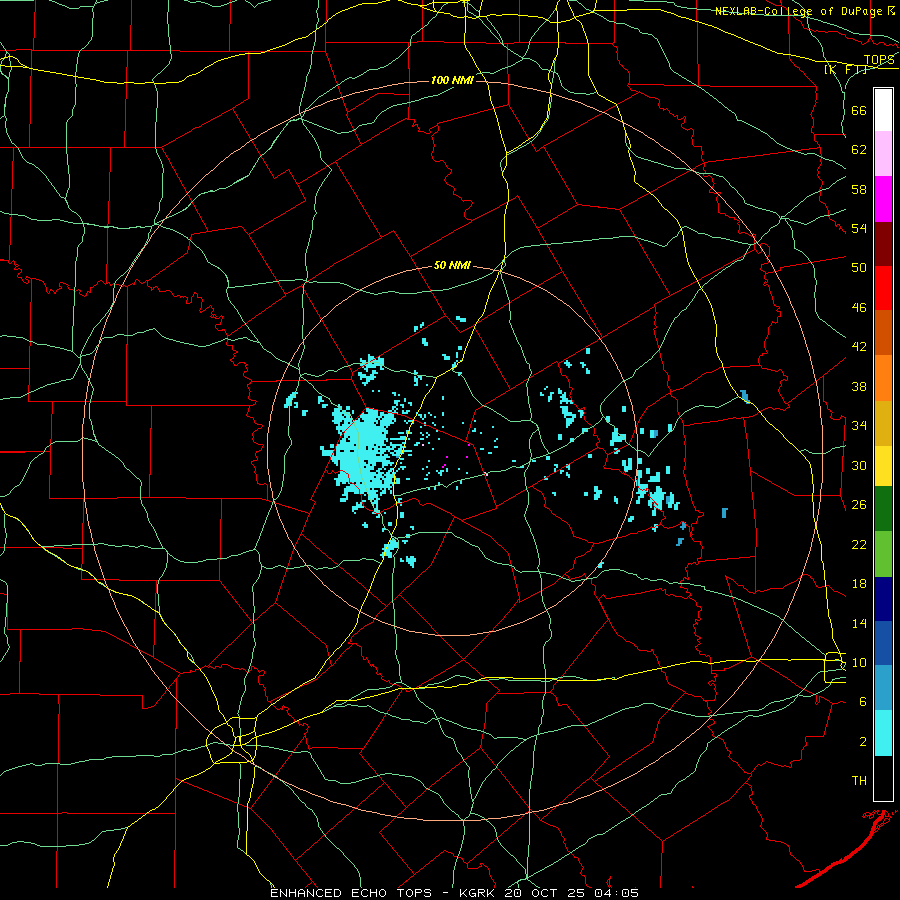900x900 pixels.
Task: Click the KGRK station identifier
Action: (479, 893)
